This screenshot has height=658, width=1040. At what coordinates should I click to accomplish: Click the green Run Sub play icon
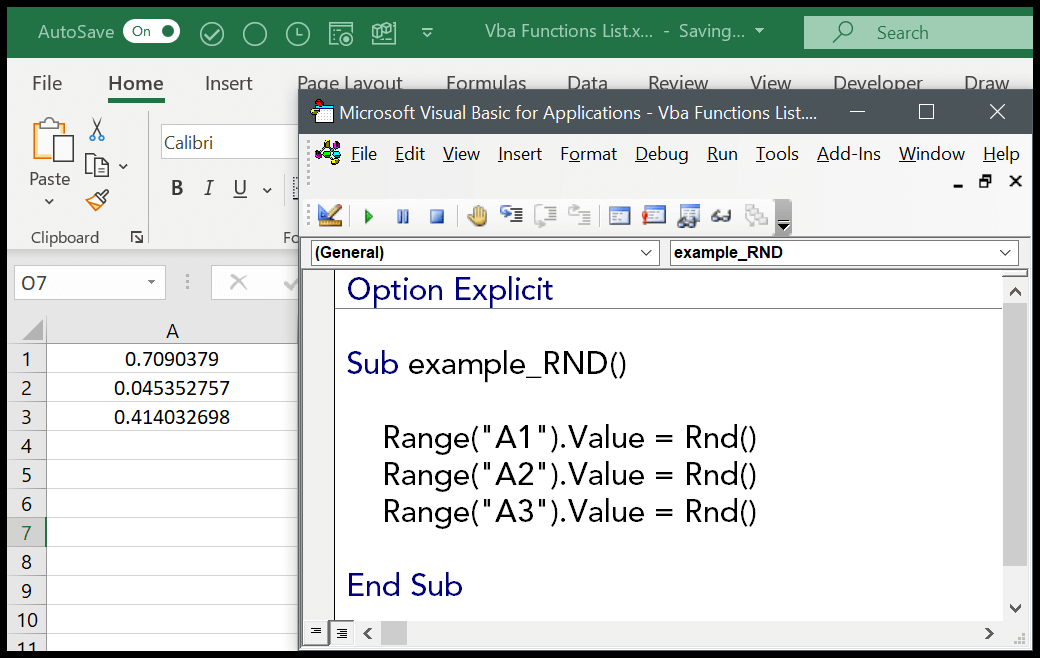tap(369, 216)
